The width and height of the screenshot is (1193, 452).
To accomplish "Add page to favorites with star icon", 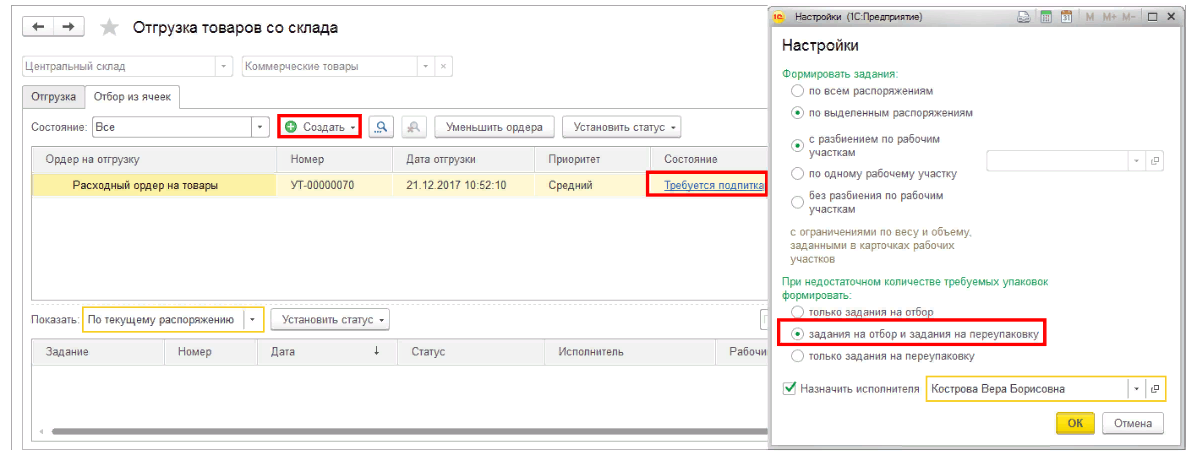I will click(x=110, y=27).
